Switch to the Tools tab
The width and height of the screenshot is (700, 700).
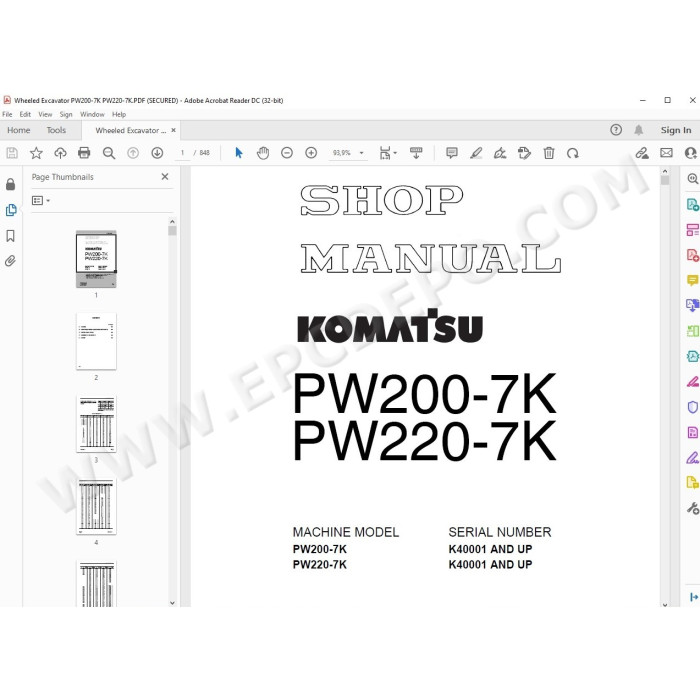click(x=56, y=130)
